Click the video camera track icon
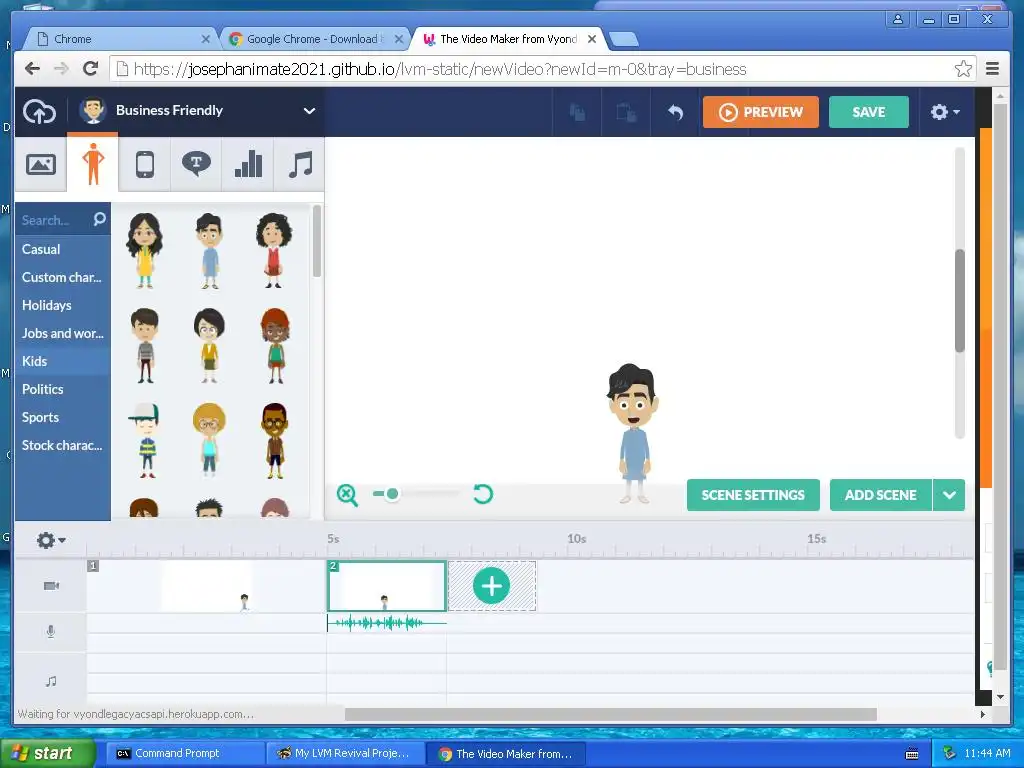 point(51,586)
